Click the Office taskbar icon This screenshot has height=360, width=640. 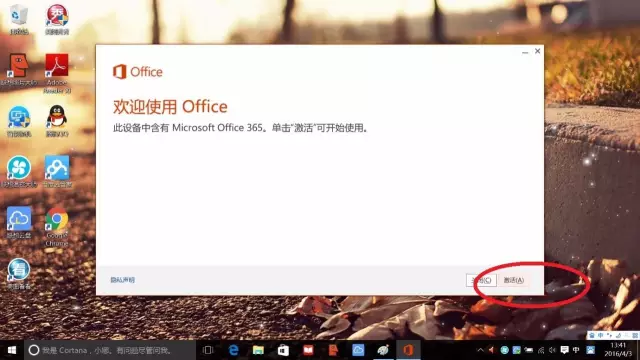408,350
